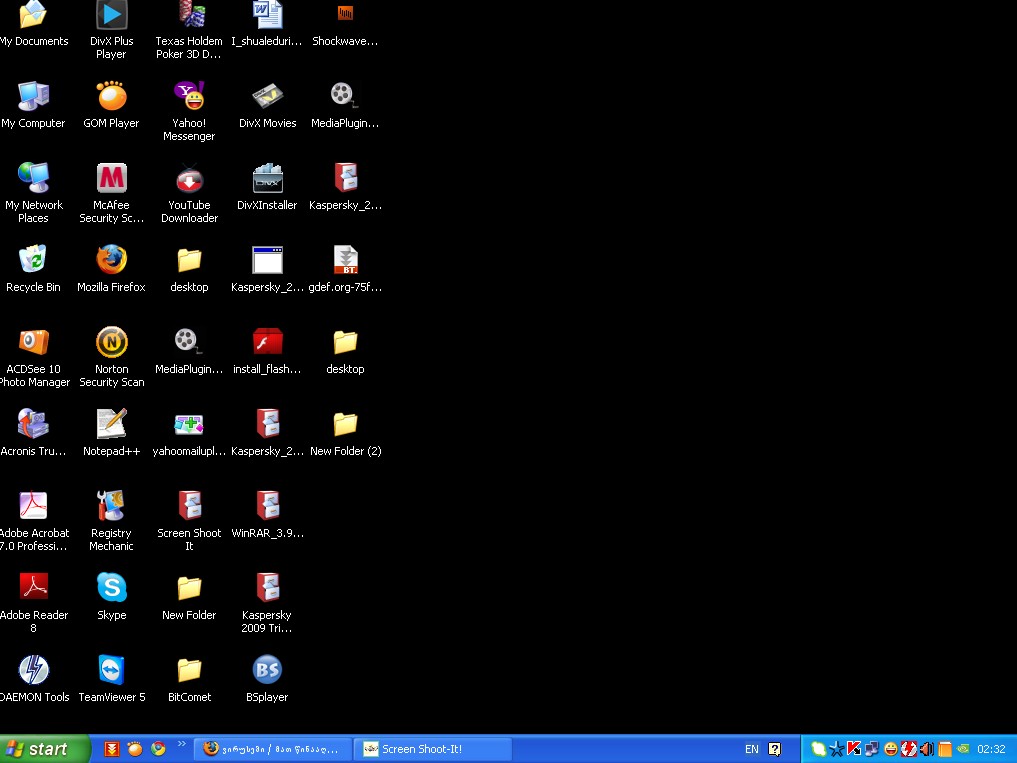This screenshot has width=1017, height=763.
Task: Select the Registry Mechanic shortcut
Action: [112, 522]
